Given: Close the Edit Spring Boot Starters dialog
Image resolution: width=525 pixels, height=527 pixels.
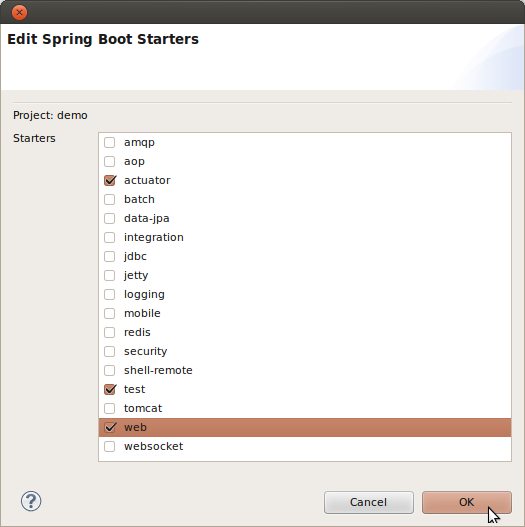Looking at the screenshot, I should 19,13.
